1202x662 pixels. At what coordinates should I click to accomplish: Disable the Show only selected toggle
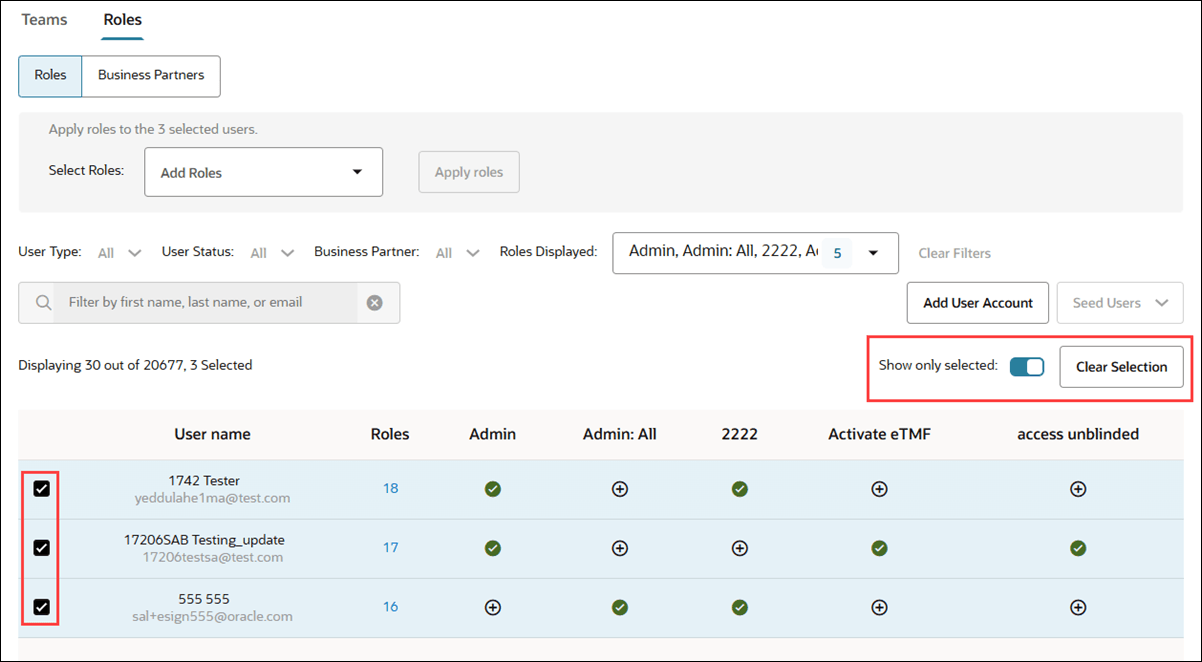tap(1026, 366)
